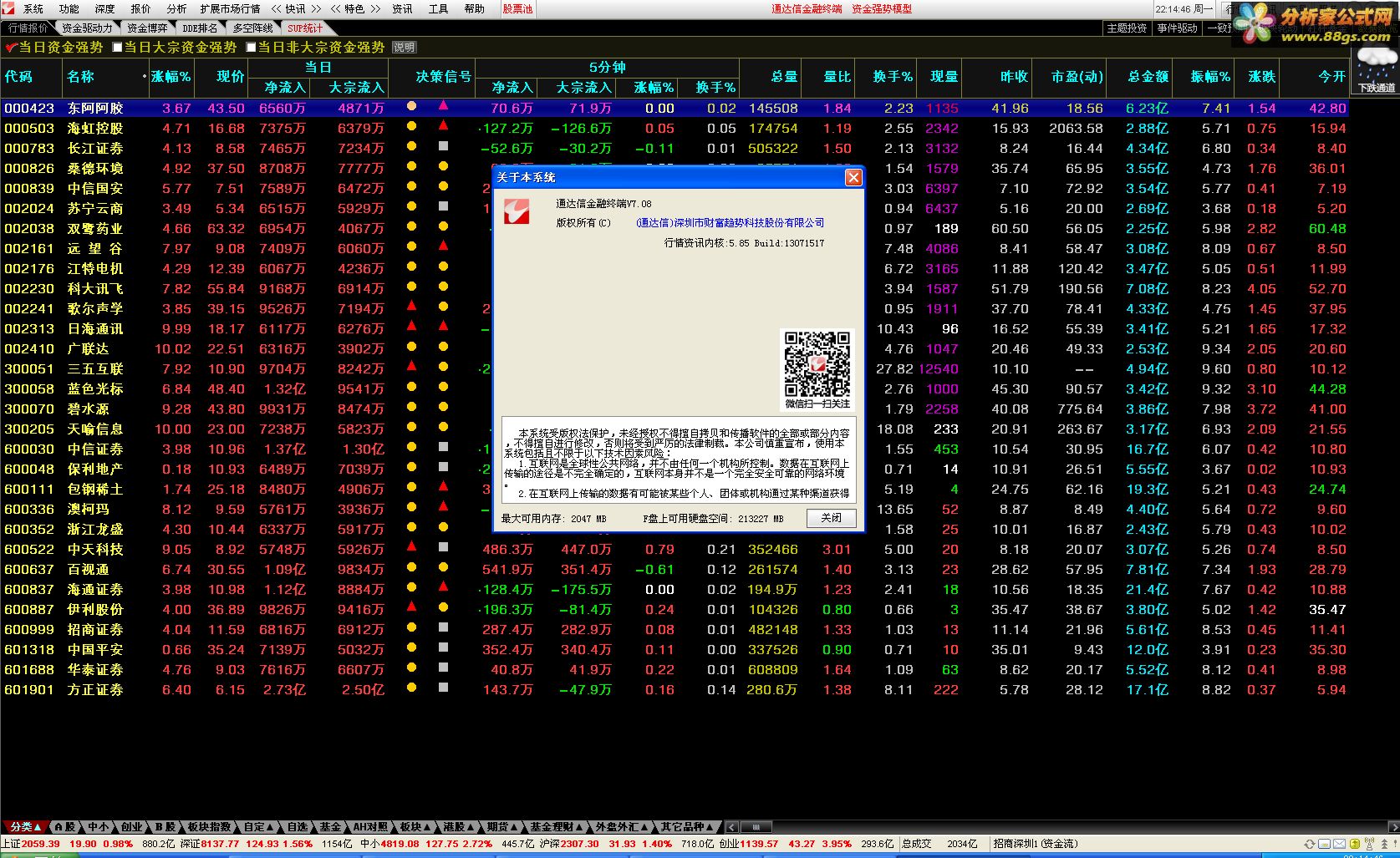Click the 下跌通道 rain cloud icon
This screenshot has width=1400, height=858.
pos(1377,69)
